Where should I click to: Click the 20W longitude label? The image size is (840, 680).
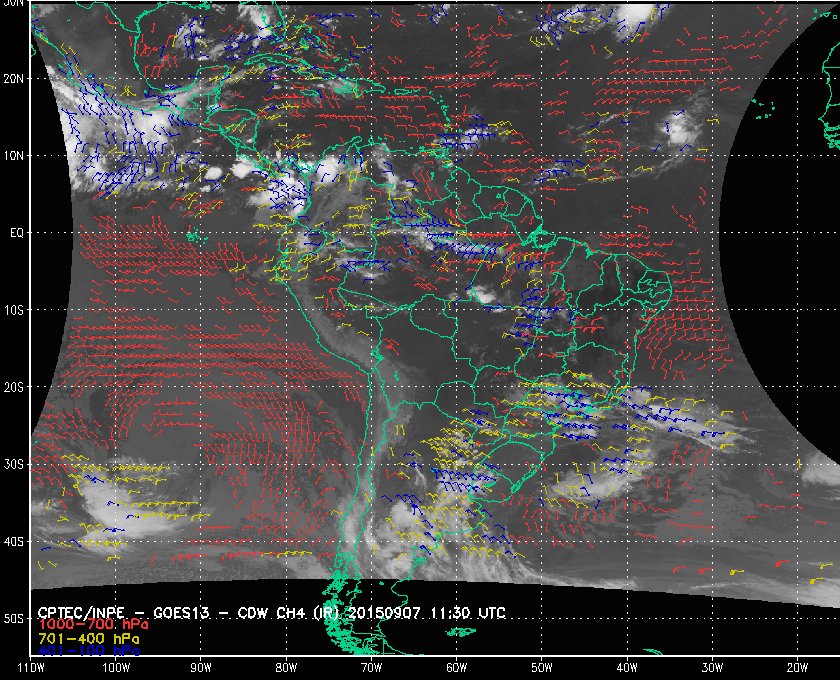pos(797,668)
